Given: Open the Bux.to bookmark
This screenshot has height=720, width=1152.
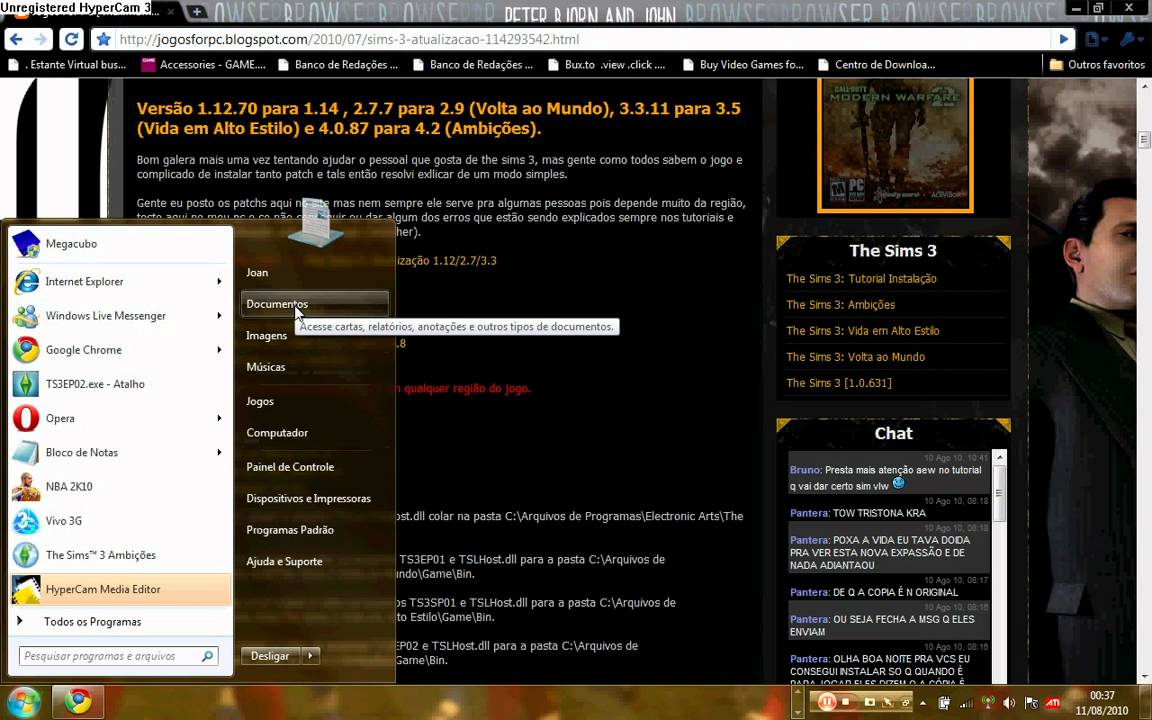Looking at the screenshot, I should 607,65.
